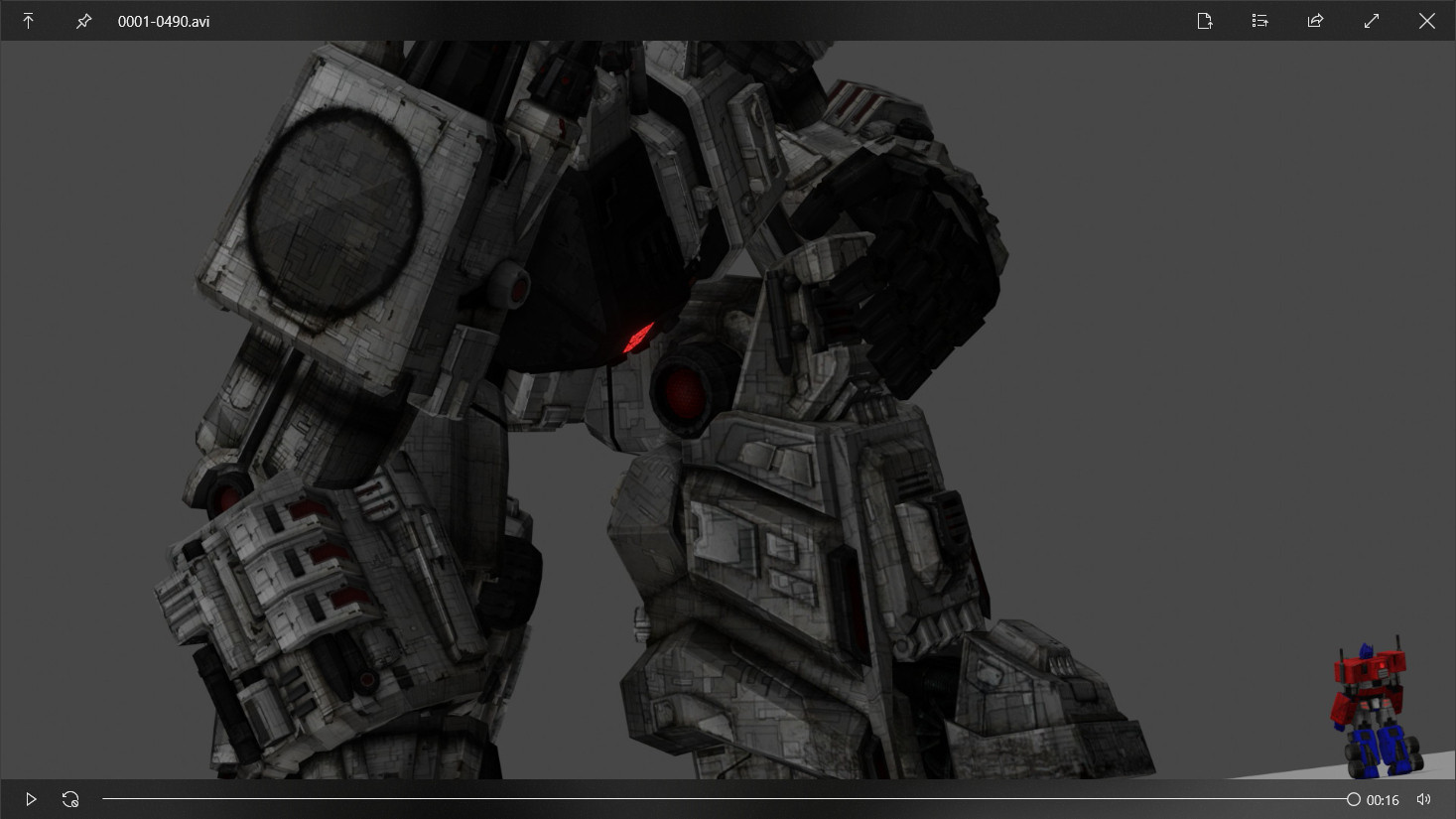
Task: Click the seek bar playhead handle
Action: 1353,799
